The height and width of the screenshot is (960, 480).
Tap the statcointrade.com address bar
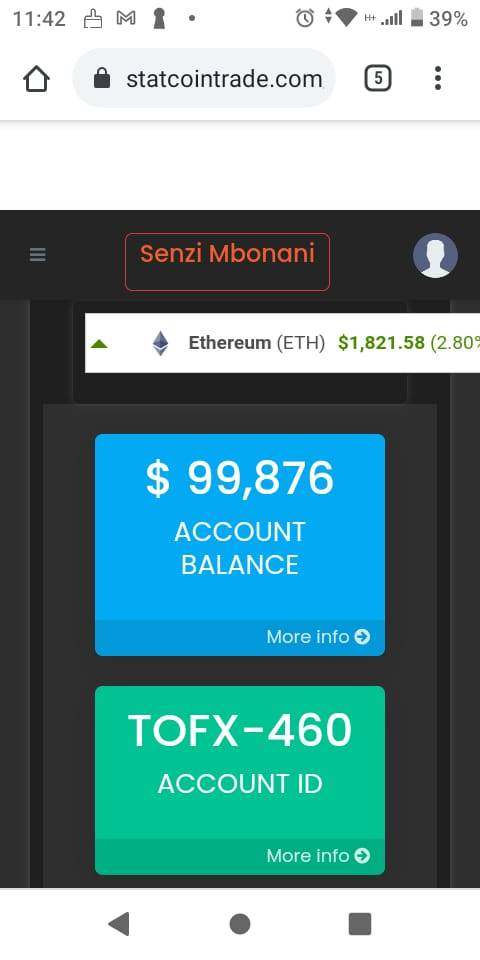pos(204,78)
